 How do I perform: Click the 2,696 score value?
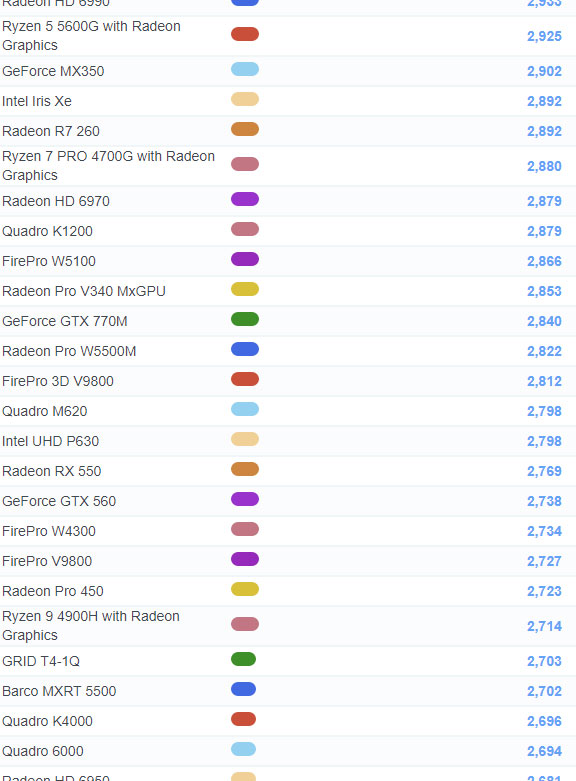tap(544, 721)
